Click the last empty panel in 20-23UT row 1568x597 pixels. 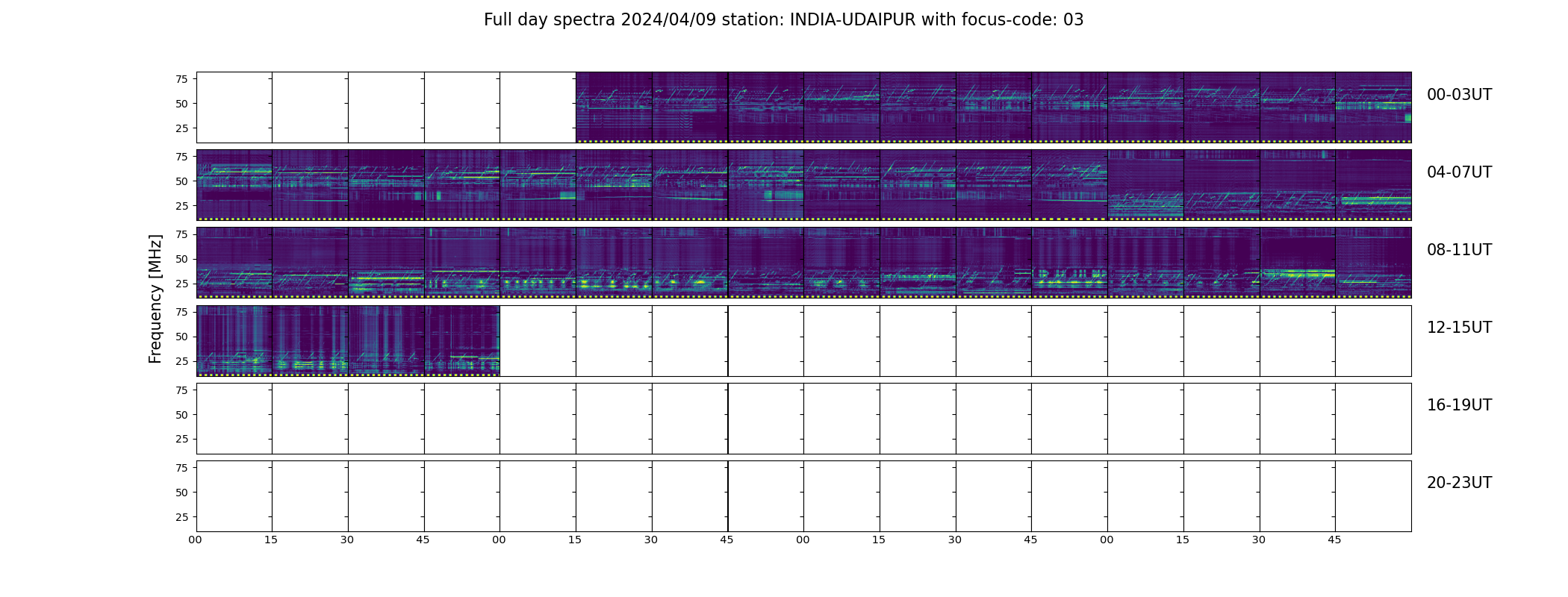point(1373,496)
